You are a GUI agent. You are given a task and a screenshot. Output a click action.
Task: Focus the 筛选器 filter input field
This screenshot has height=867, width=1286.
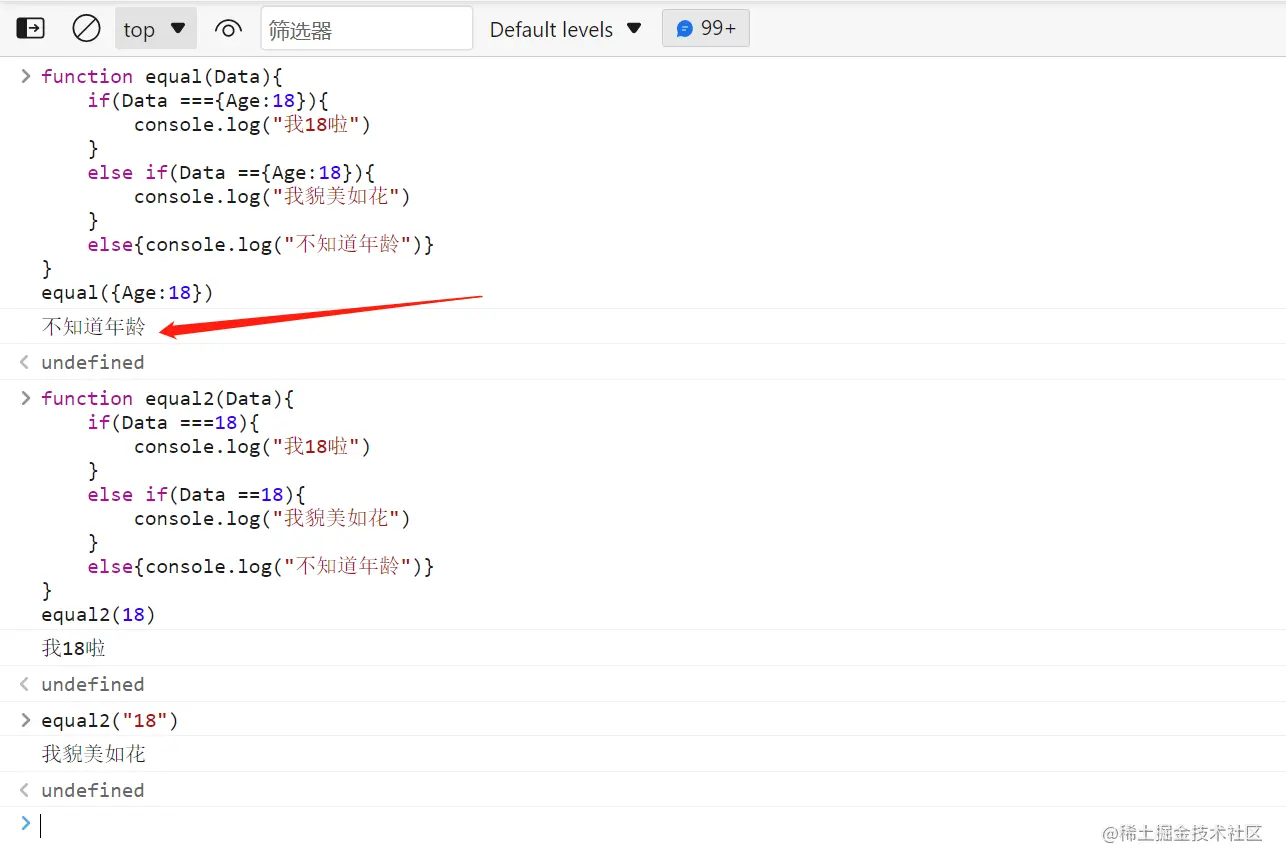[366, 29]
